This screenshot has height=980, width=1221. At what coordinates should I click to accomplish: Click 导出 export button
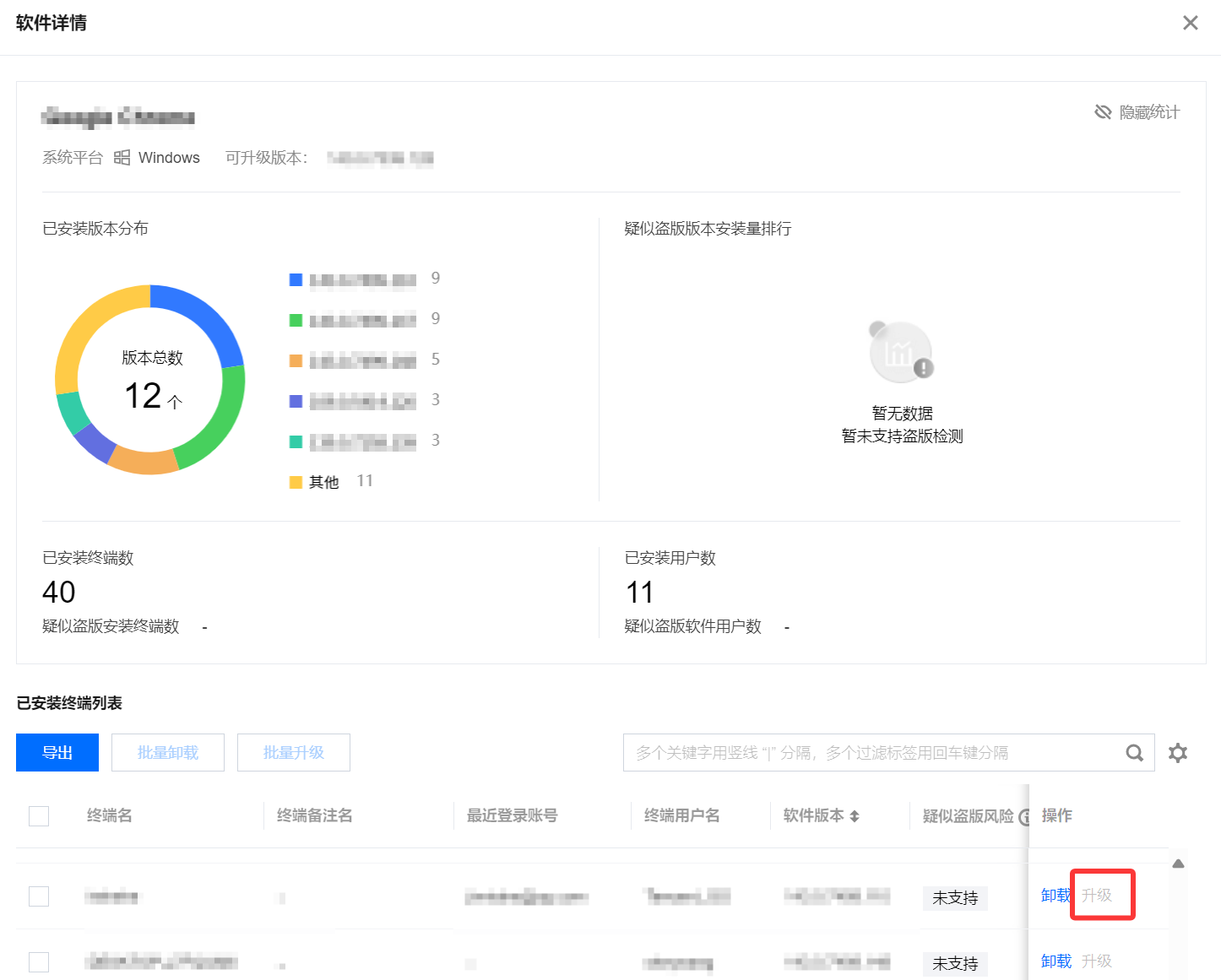pos(57,753)
